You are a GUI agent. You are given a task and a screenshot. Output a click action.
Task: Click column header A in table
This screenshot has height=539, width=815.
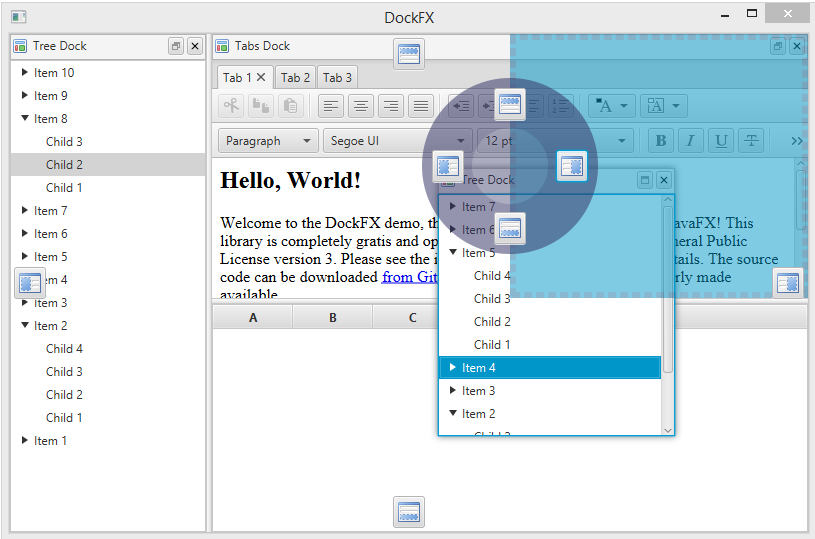[x=253, y=317]
